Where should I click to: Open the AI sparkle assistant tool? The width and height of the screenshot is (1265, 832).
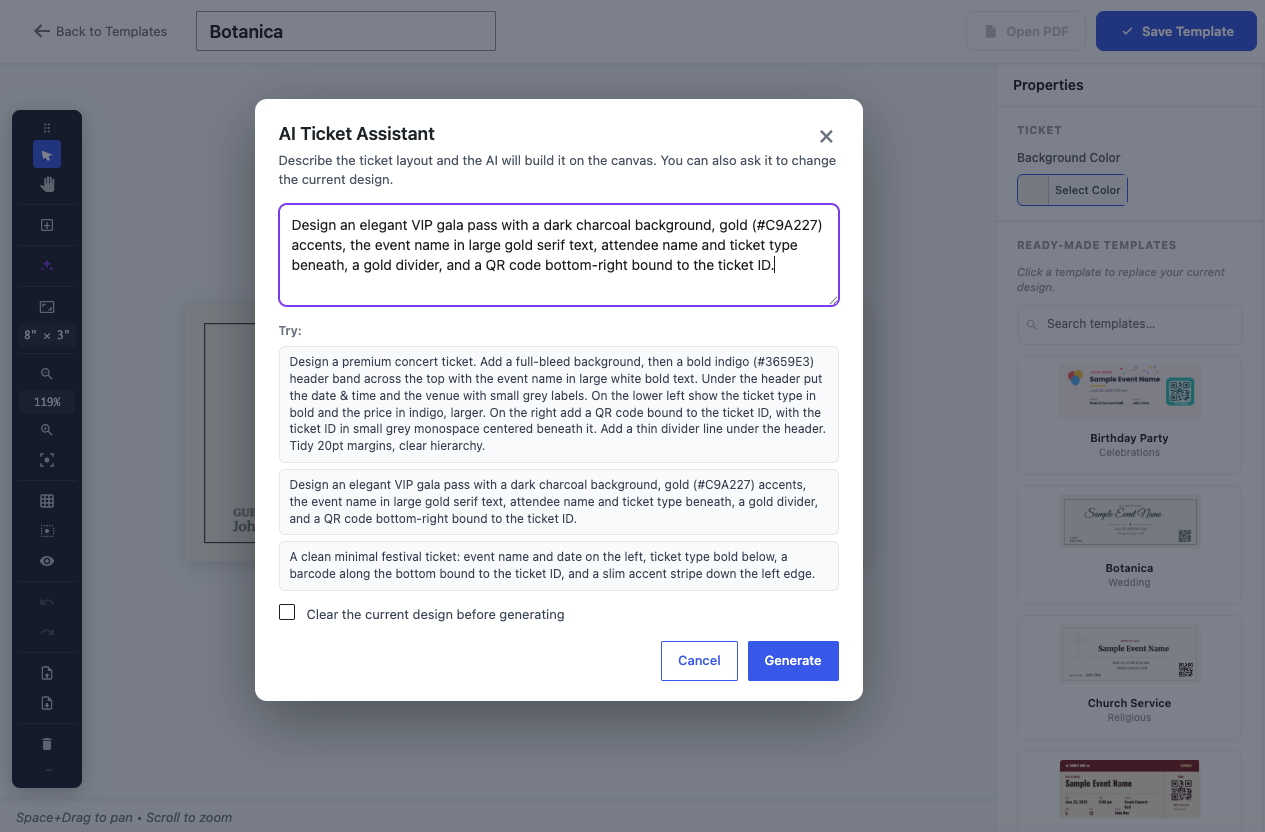tap(46, 266)
